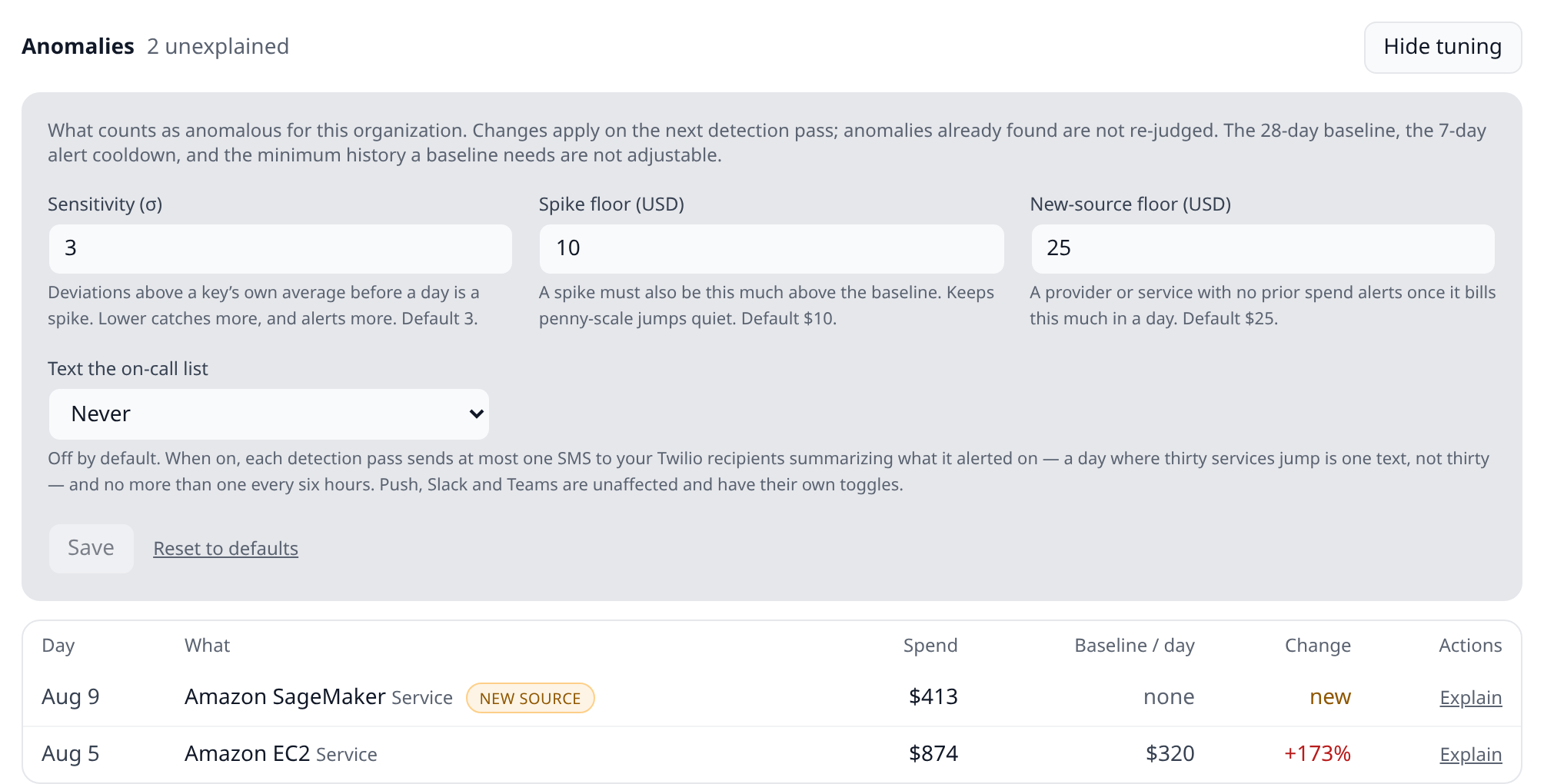Click the Change column header
Screen dimensions: 1544x784
click(1318, 646)
